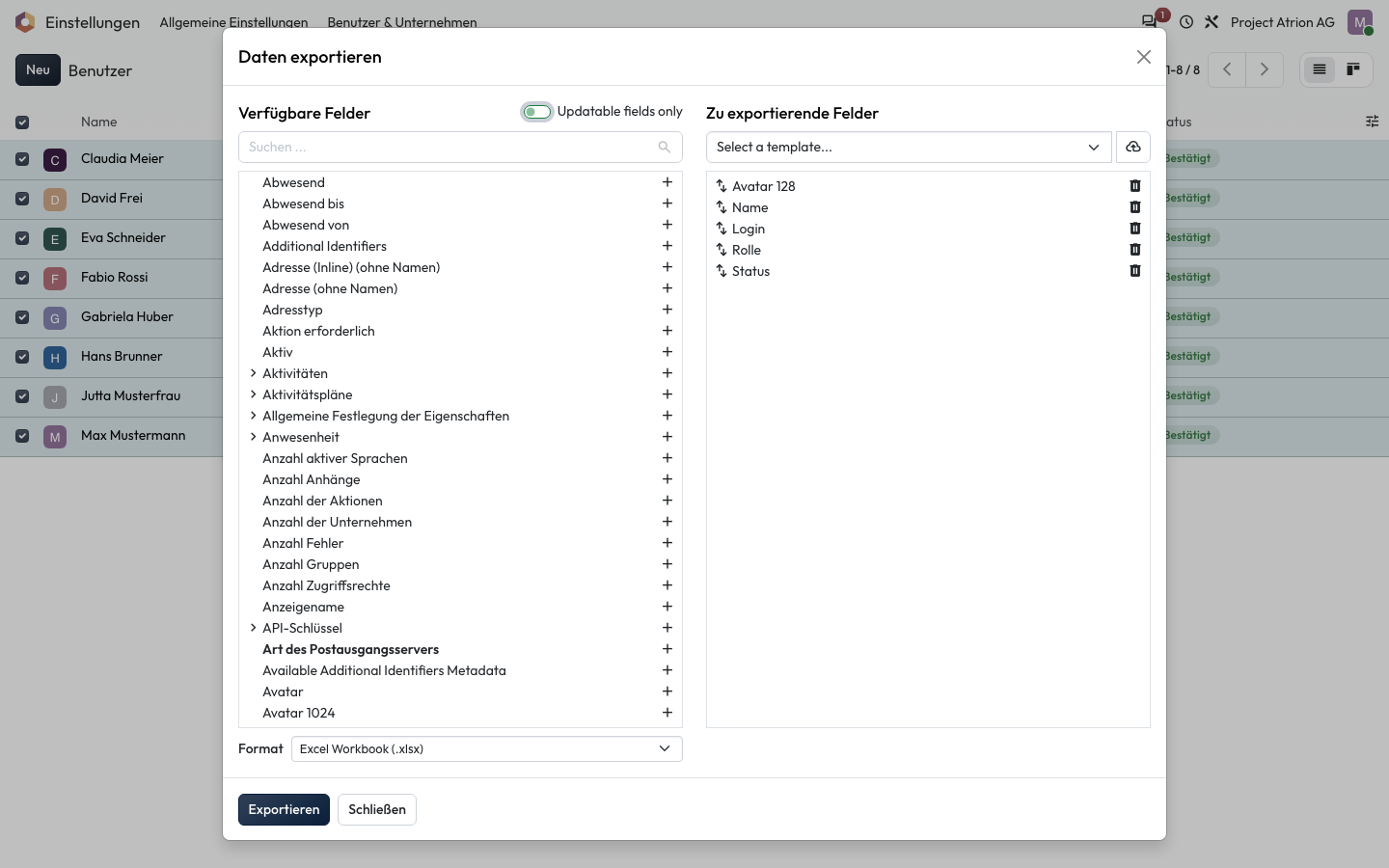Open the debug tools icon in the top bar
This screenshot has height=868, width=1389.
click(1212, 21)
